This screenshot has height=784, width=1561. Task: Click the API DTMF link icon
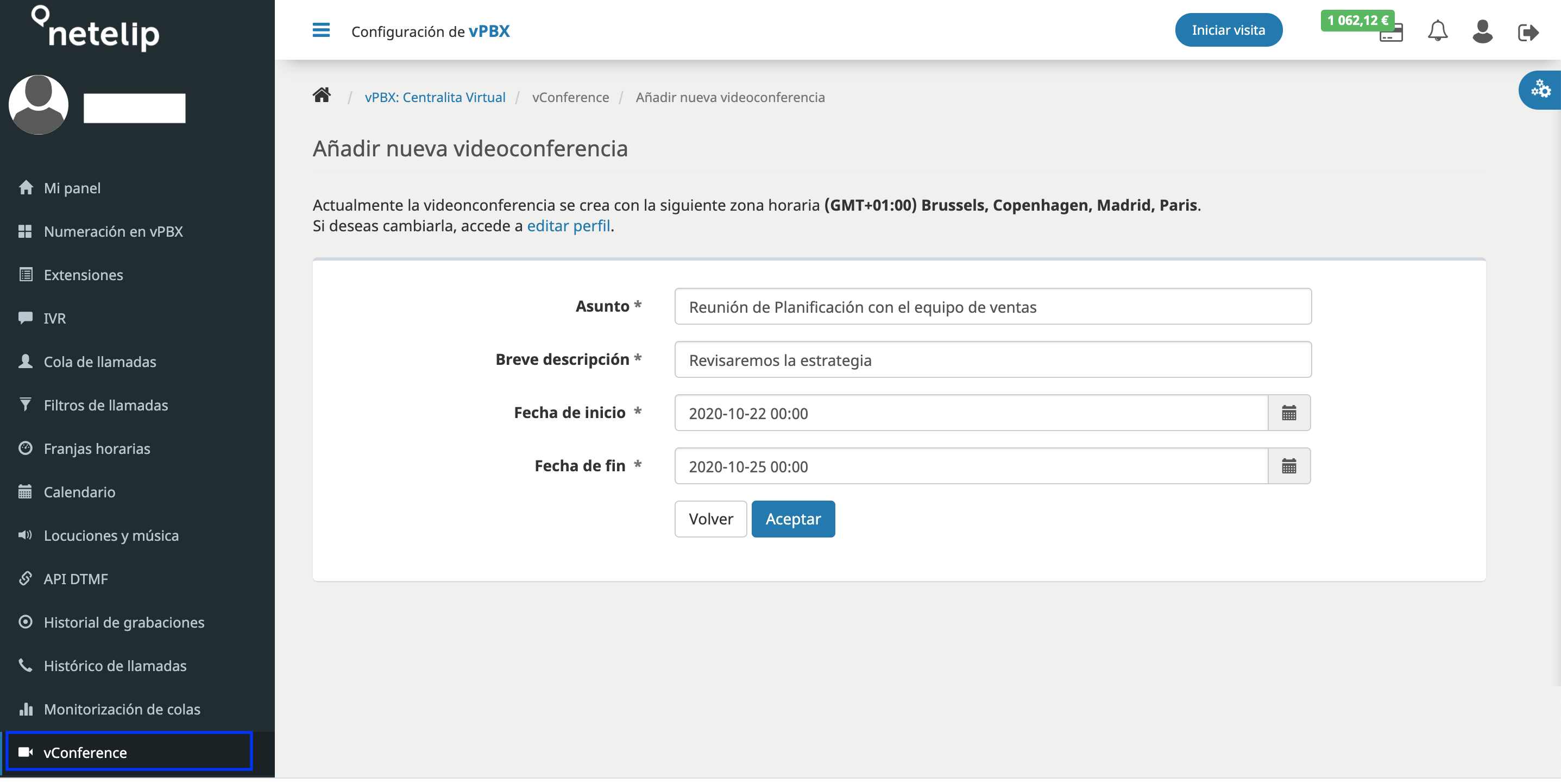click(25, 578)
